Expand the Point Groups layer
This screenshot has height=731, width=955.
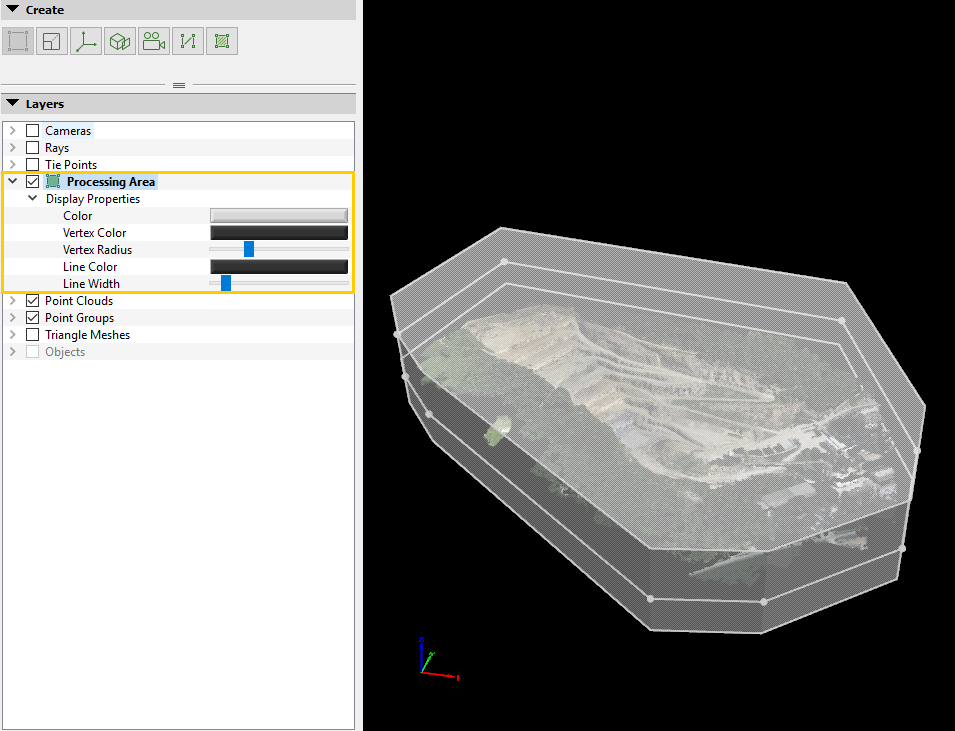[x=12, y=317]
